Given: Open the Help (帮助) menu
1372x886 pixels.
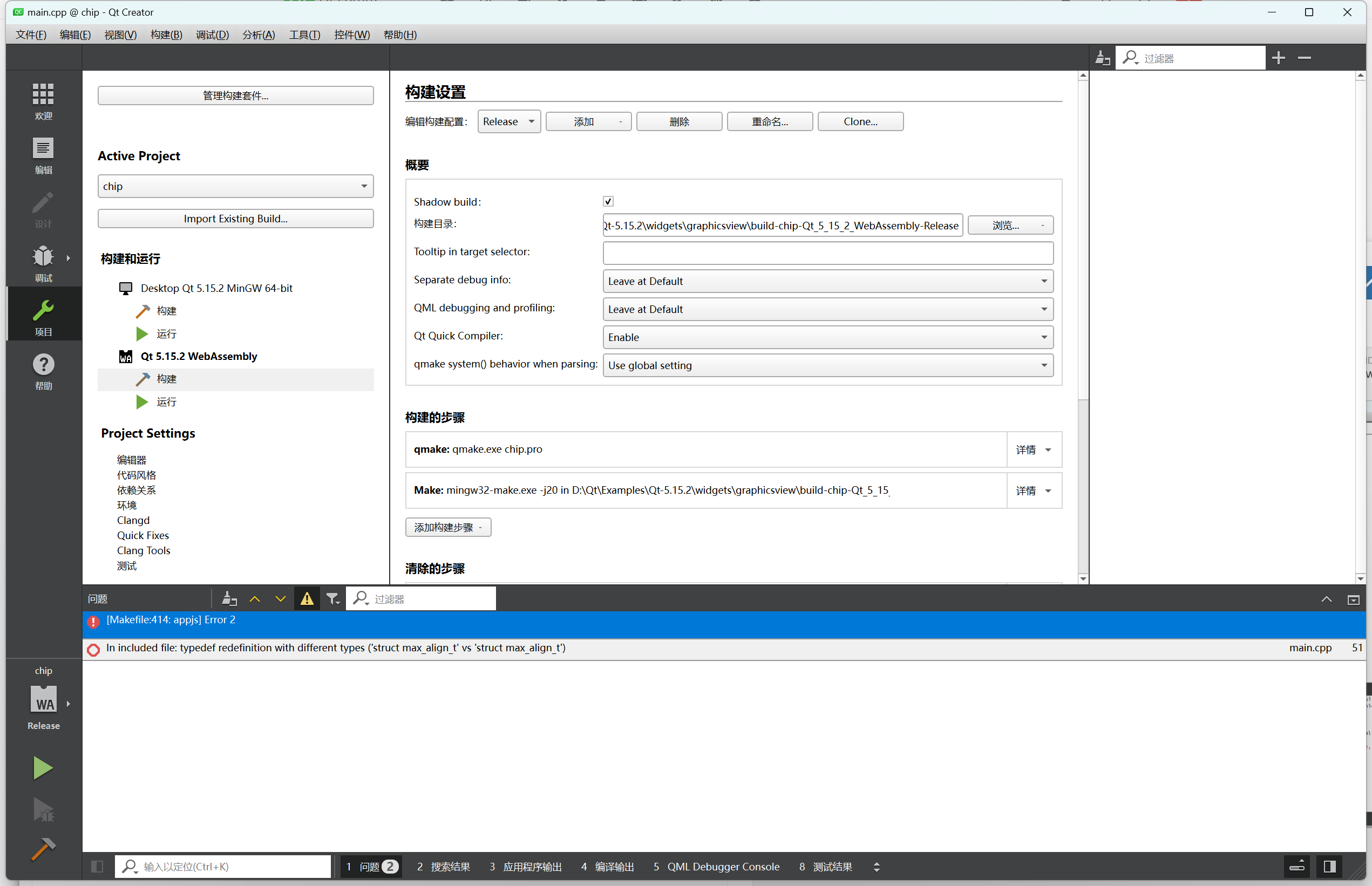Looking at the screenshot, I should [400, 35].
